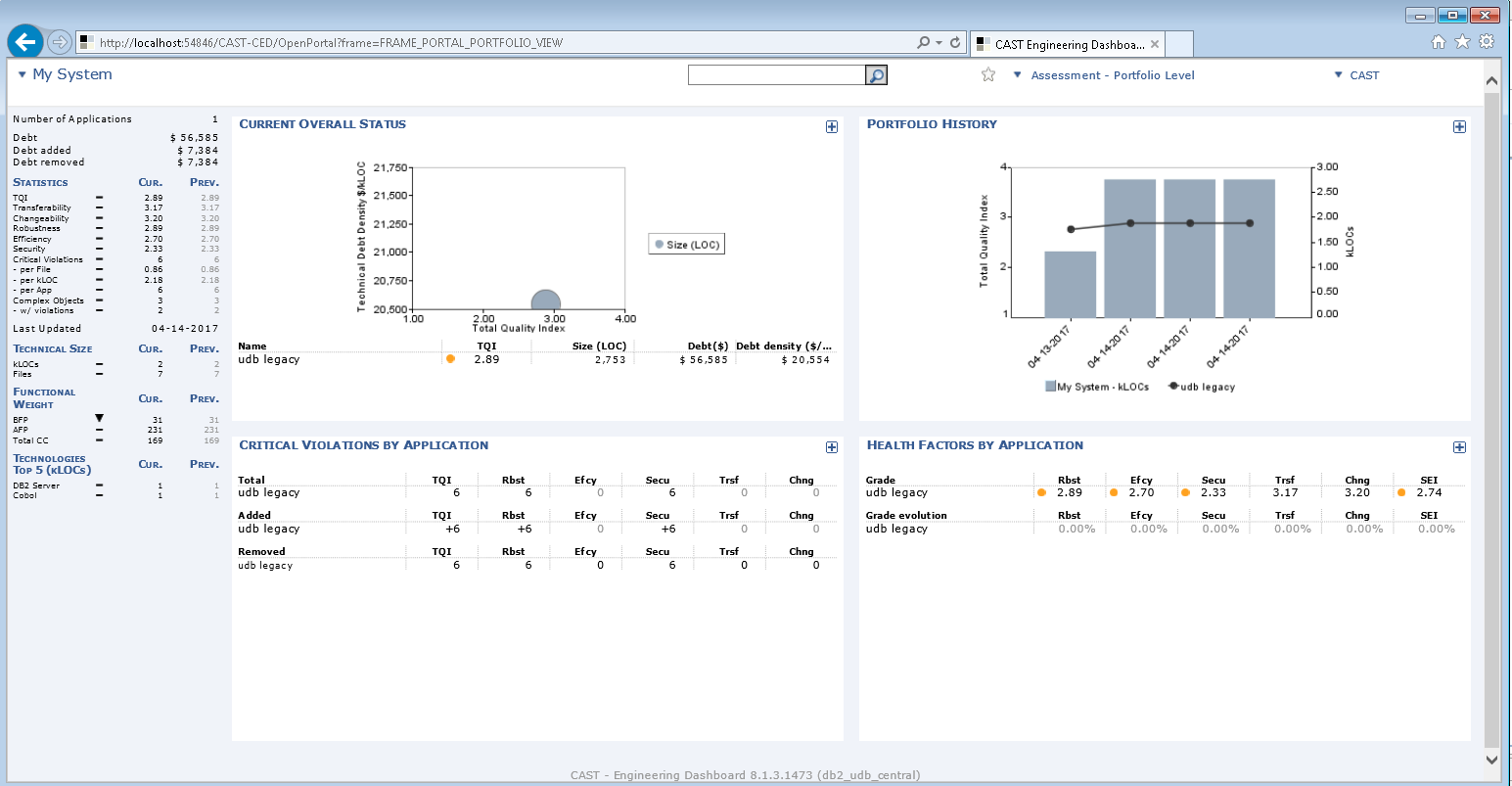Open the My System dropdown
This screenshot has height=786, width=1512.
65,74
